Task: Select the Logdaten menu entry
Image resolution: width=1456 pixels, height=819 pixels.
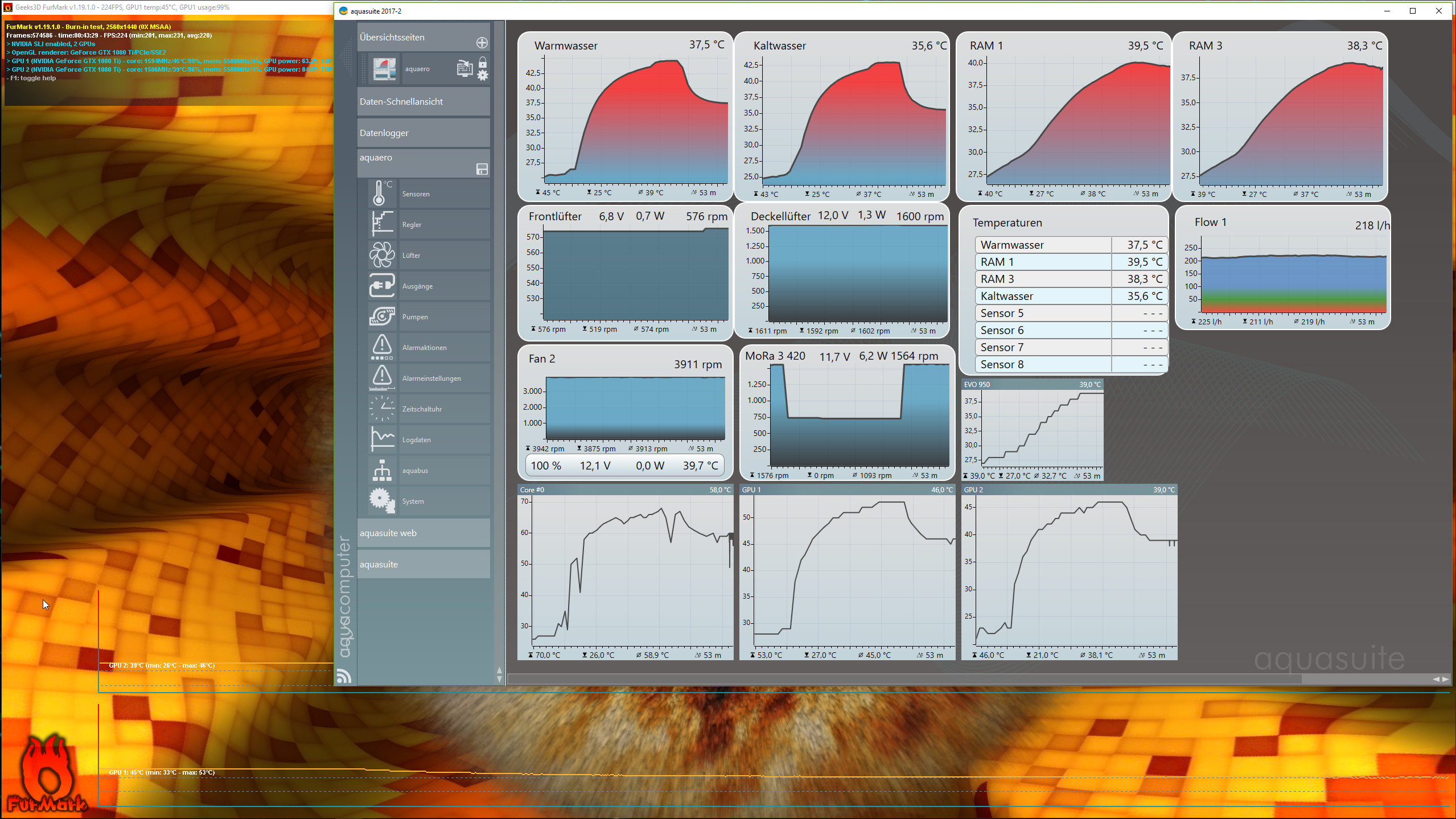Action: point(416,440)
